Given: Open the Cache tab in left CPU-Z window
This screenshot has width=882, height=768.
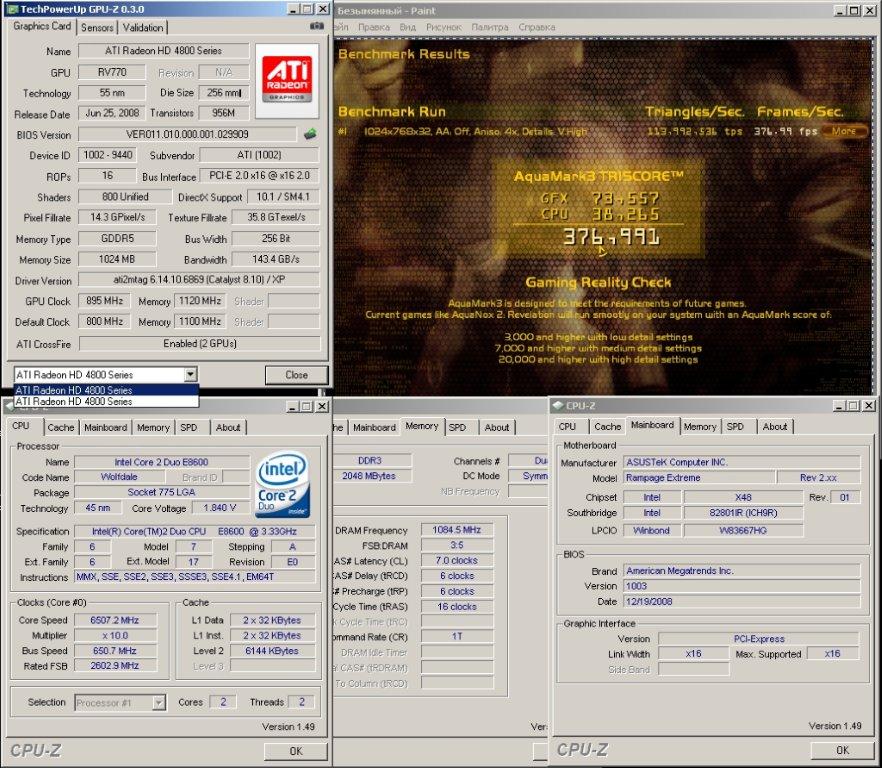Looking at the screenshot, I should pyautogui.click(x=61, y=427).
